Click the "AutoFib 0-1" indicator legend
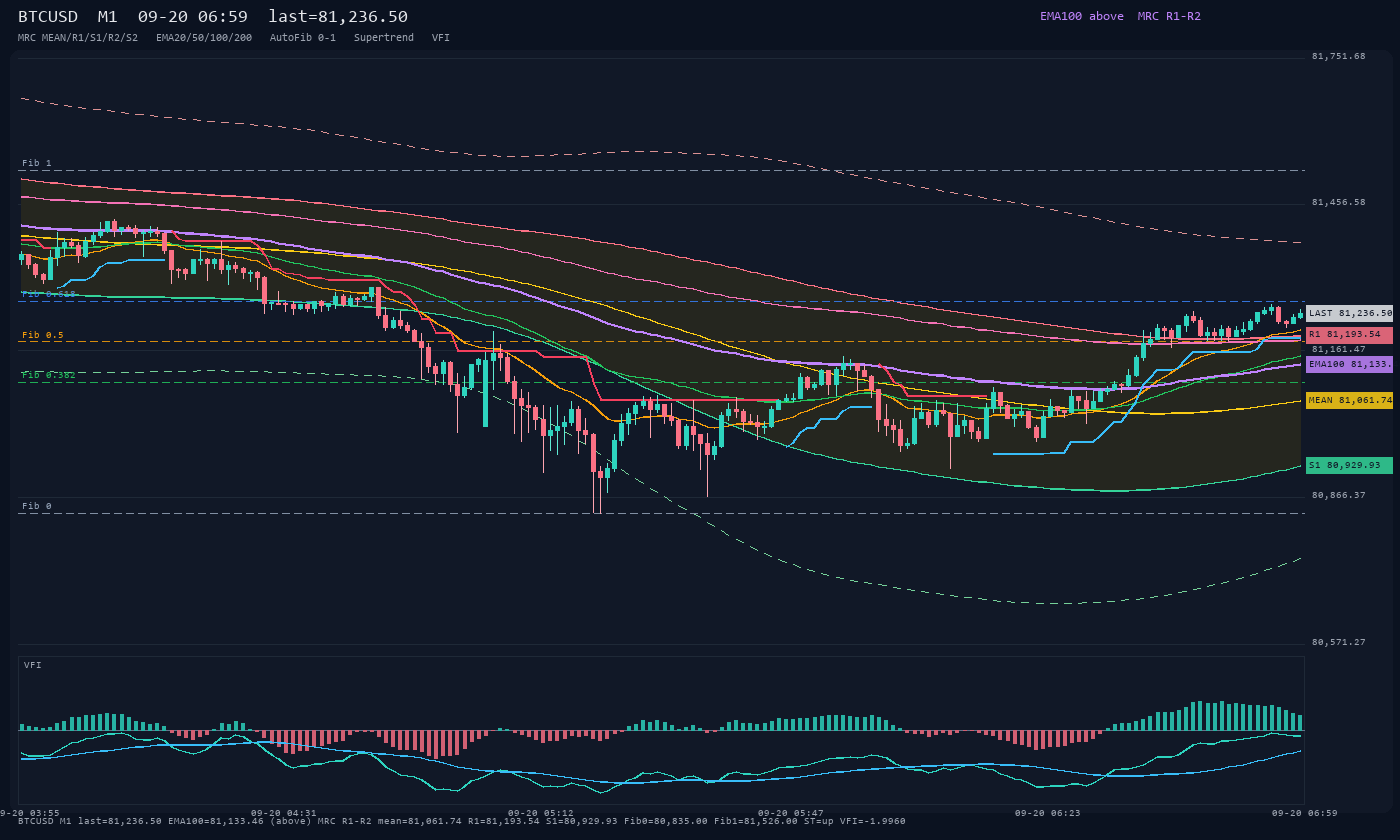Screen dimensions: 1400x840 click(x=303, y=37)
